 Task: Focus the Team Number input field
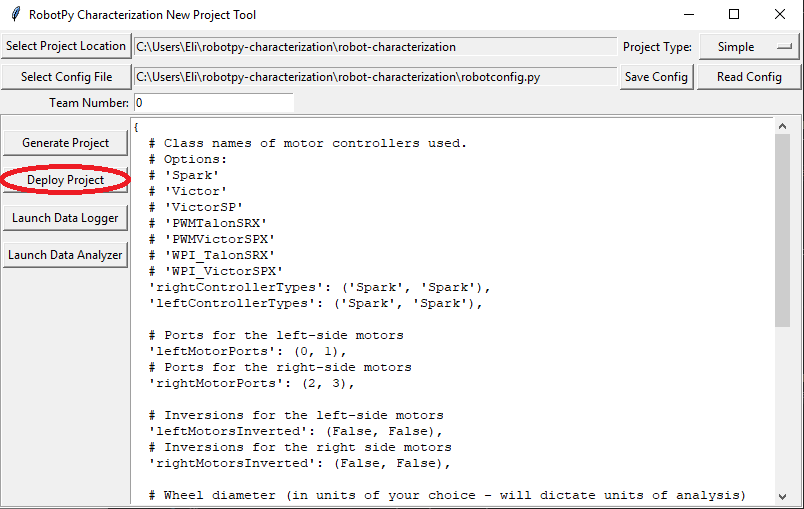point(213,103)
